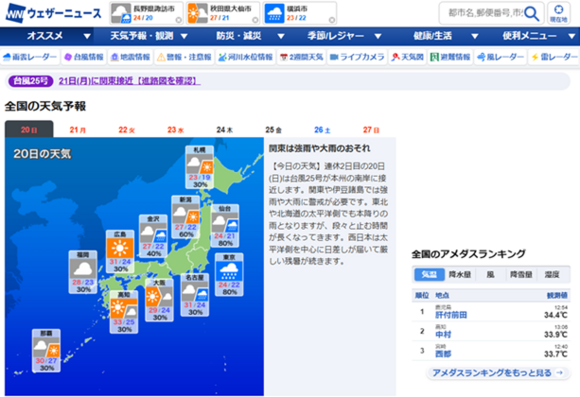
Task: Open typhoon 25 route map link
Action: pyautogui.click(x=129, y=81)
